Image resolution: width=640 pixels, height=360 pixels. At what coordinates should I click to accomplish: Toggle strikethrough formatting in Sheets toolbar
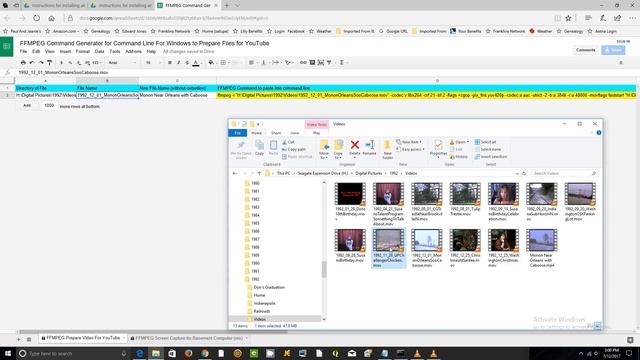pos(187,62)
